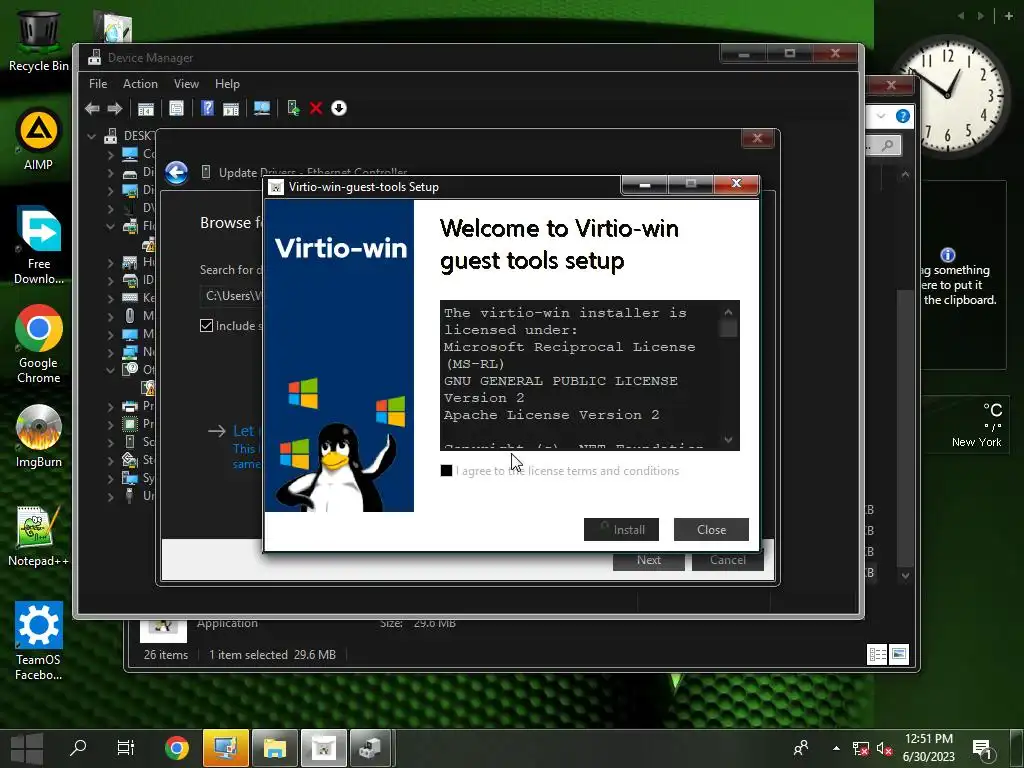Click the driver search path input field
This screenshot has height=768, width=1024.
tap(232, 296)
